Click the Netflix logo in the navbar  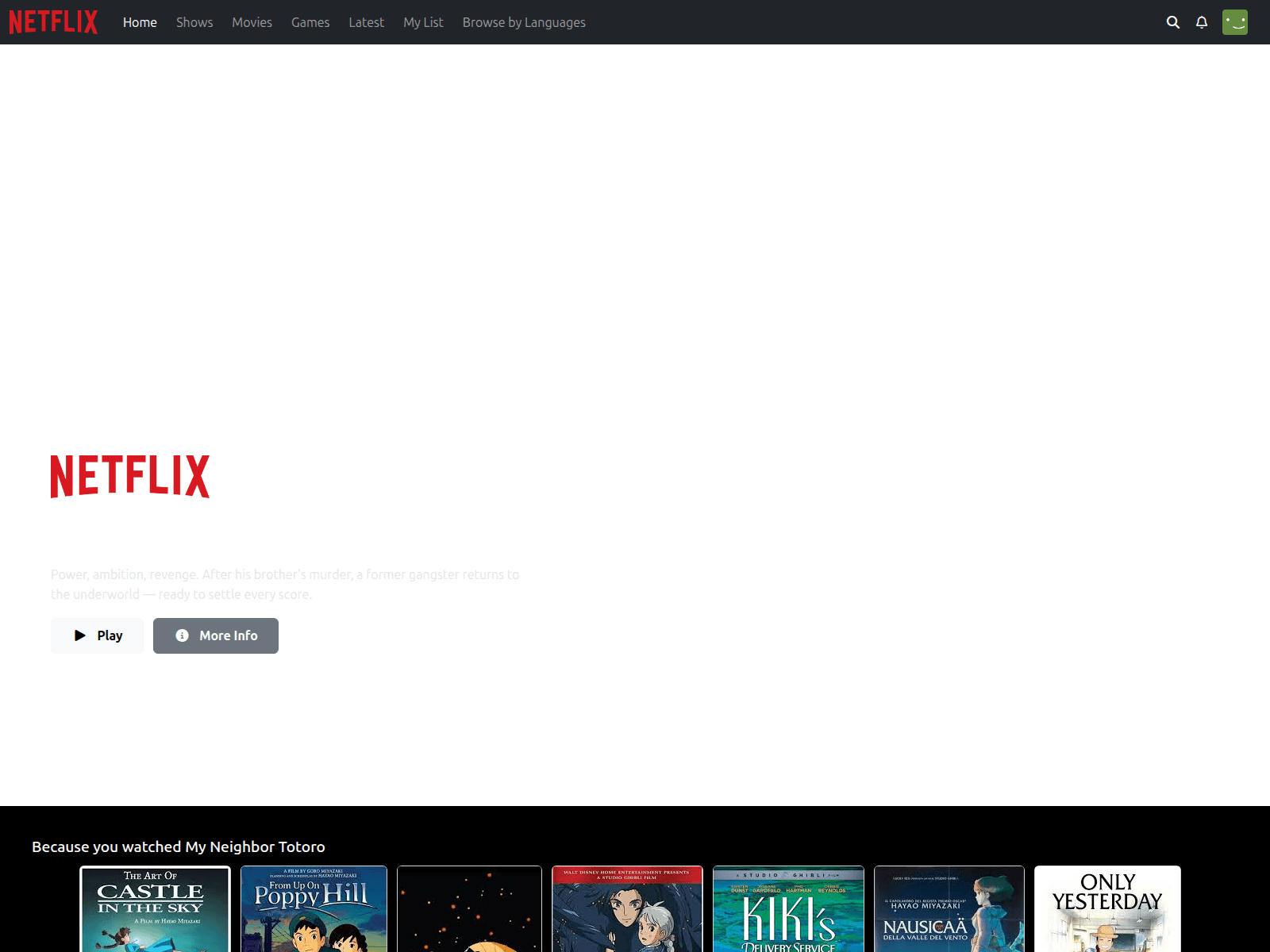tap(53, 22)
